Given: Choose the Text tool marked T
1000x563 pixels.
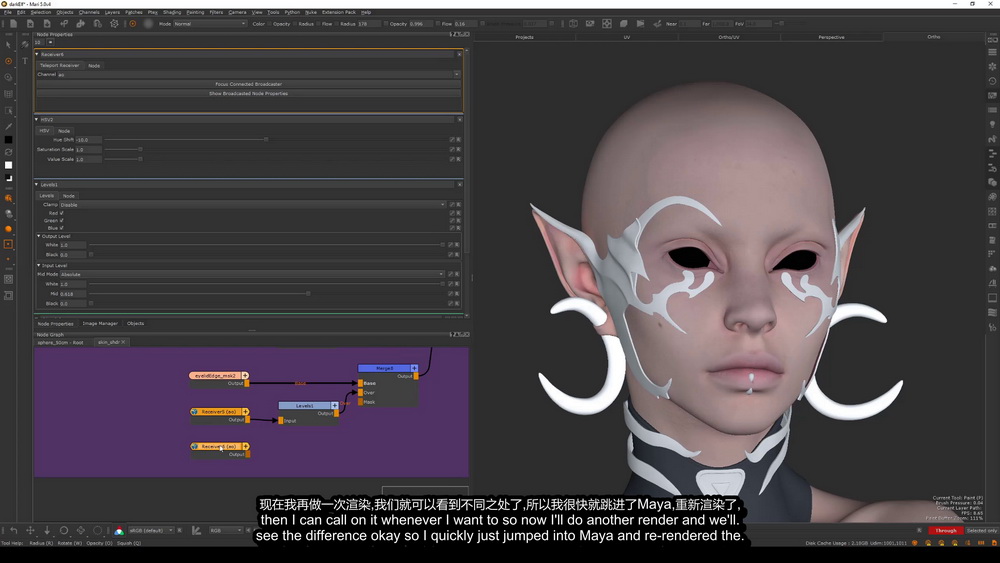Looking at the screenshot, I should (x=25, y=61).
